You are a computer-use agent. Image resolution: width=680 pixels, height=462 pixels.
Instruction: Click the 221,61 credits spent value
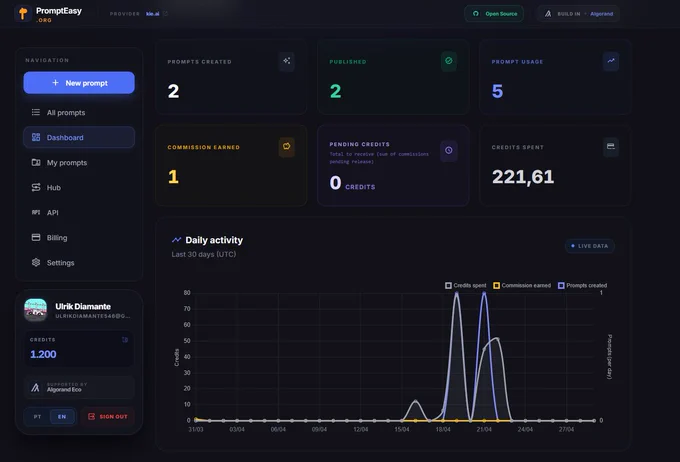click(x=523, y=177)
